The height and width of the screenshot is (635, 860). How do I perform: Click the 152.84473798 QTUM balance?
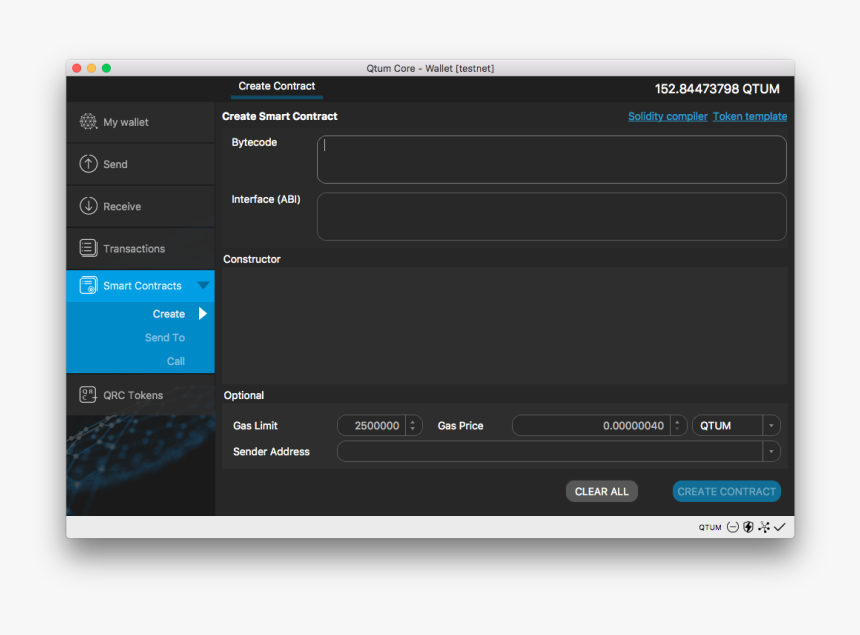pos(717,89)
